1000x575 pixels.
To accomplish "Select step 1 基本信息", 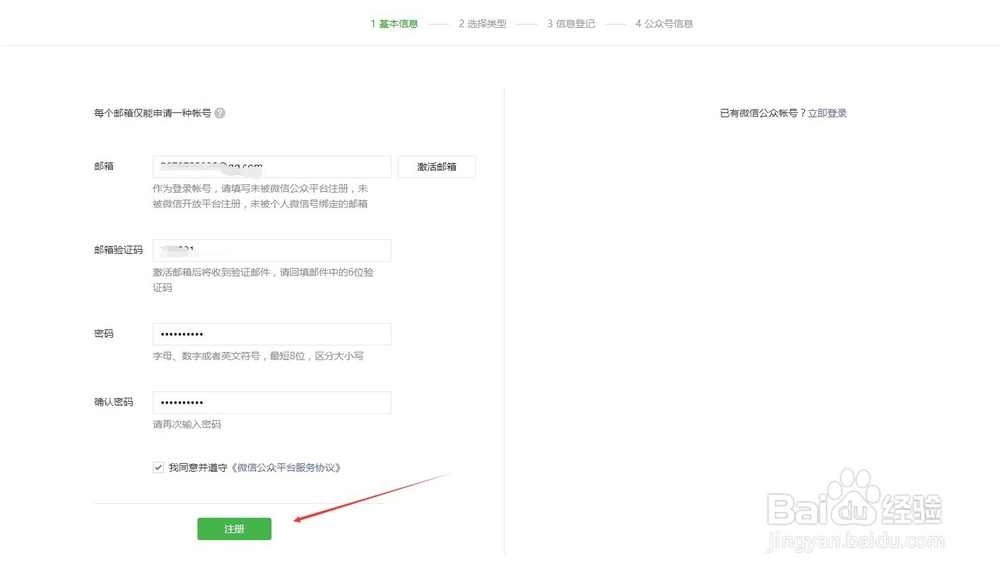I will point(394,24).
